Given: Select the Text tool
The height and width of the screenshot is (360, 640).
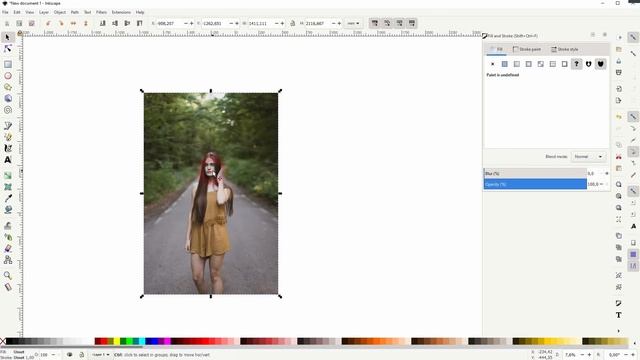Looking at the screenshot, I should tap(7, 160).
